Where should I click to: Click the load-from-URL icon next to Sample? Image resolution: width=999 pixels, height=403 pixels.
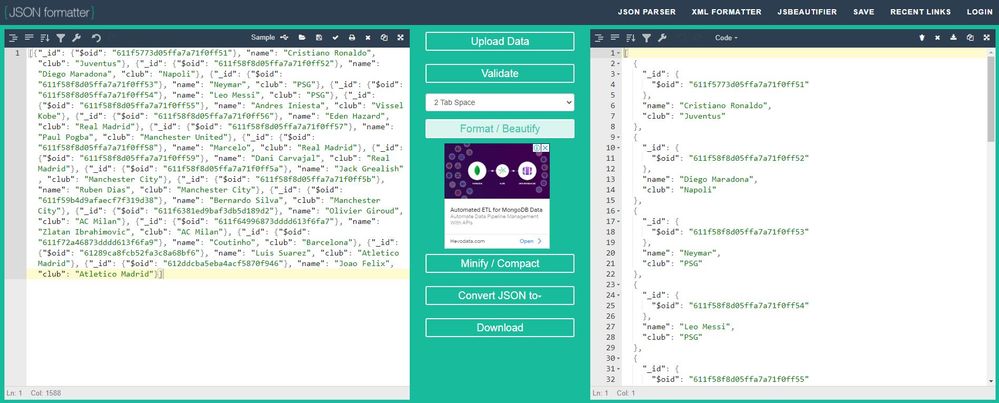[x=285, y=38]
